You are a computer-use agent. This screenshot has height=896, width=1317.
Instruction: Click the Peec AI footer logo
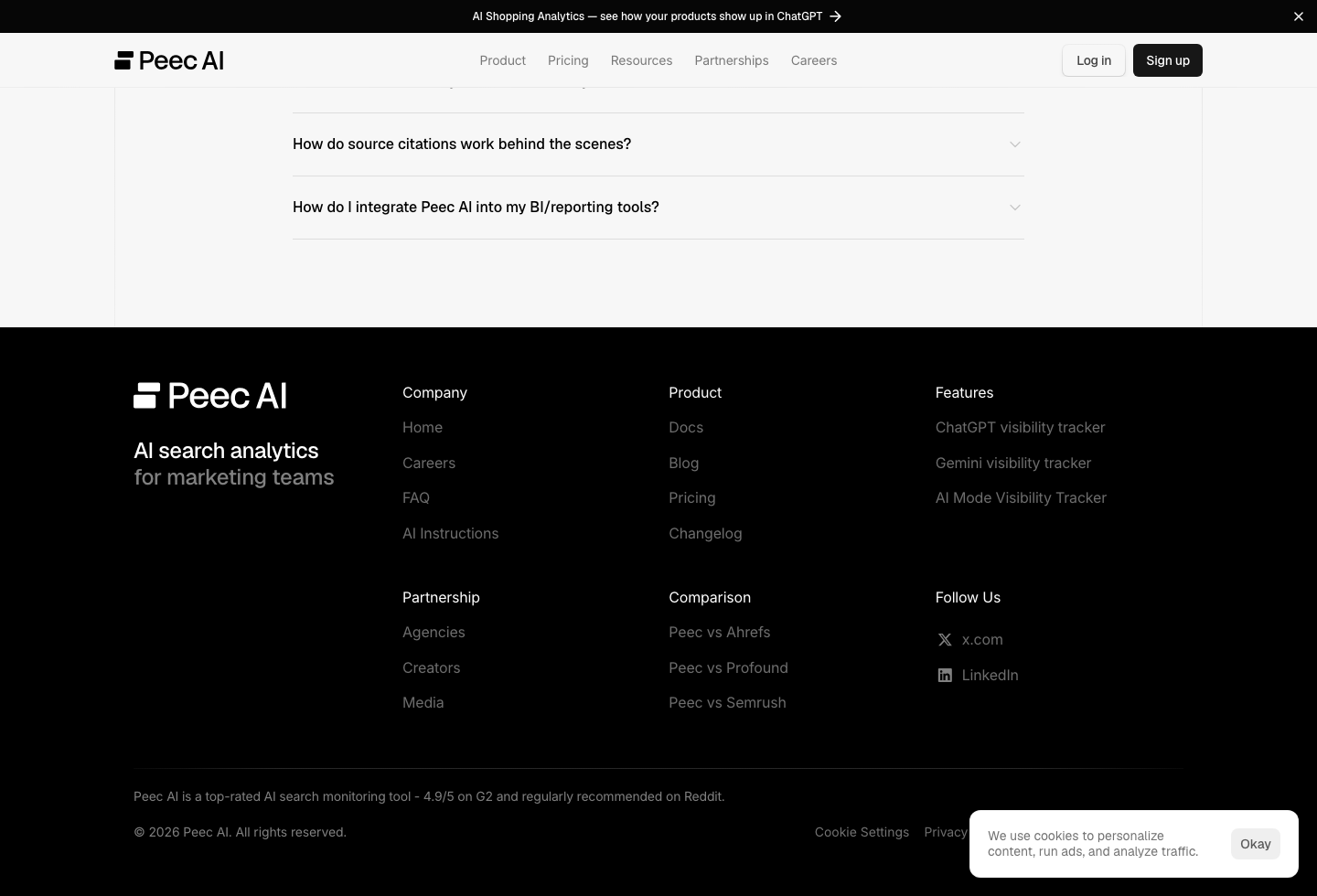tap(210, 396)
